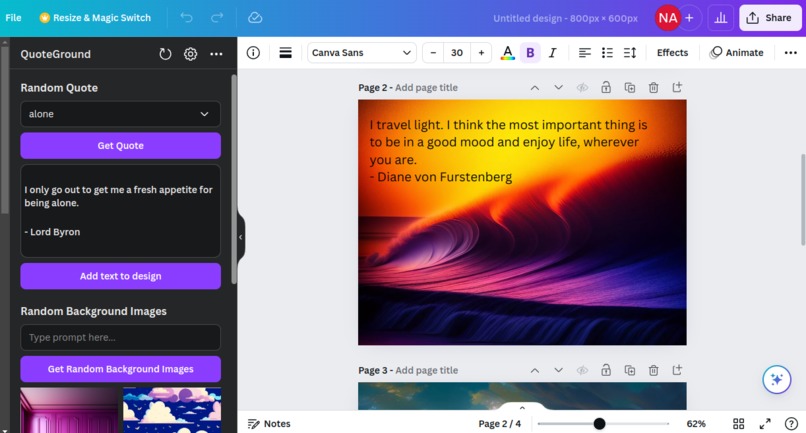The image size is (806, 433).
Task: Click the font size value field
Action: 457,52
